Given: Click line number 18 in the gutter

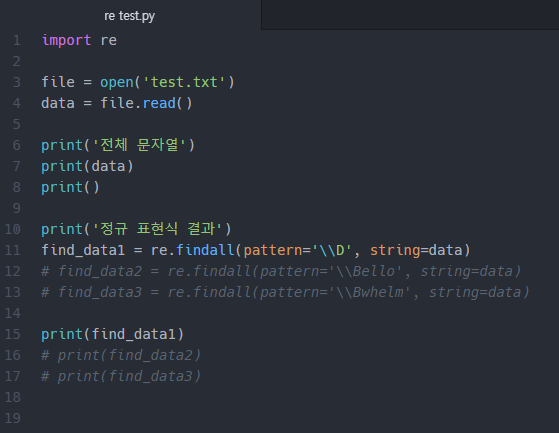Looking at the screenshot, I should pos(12,397).
